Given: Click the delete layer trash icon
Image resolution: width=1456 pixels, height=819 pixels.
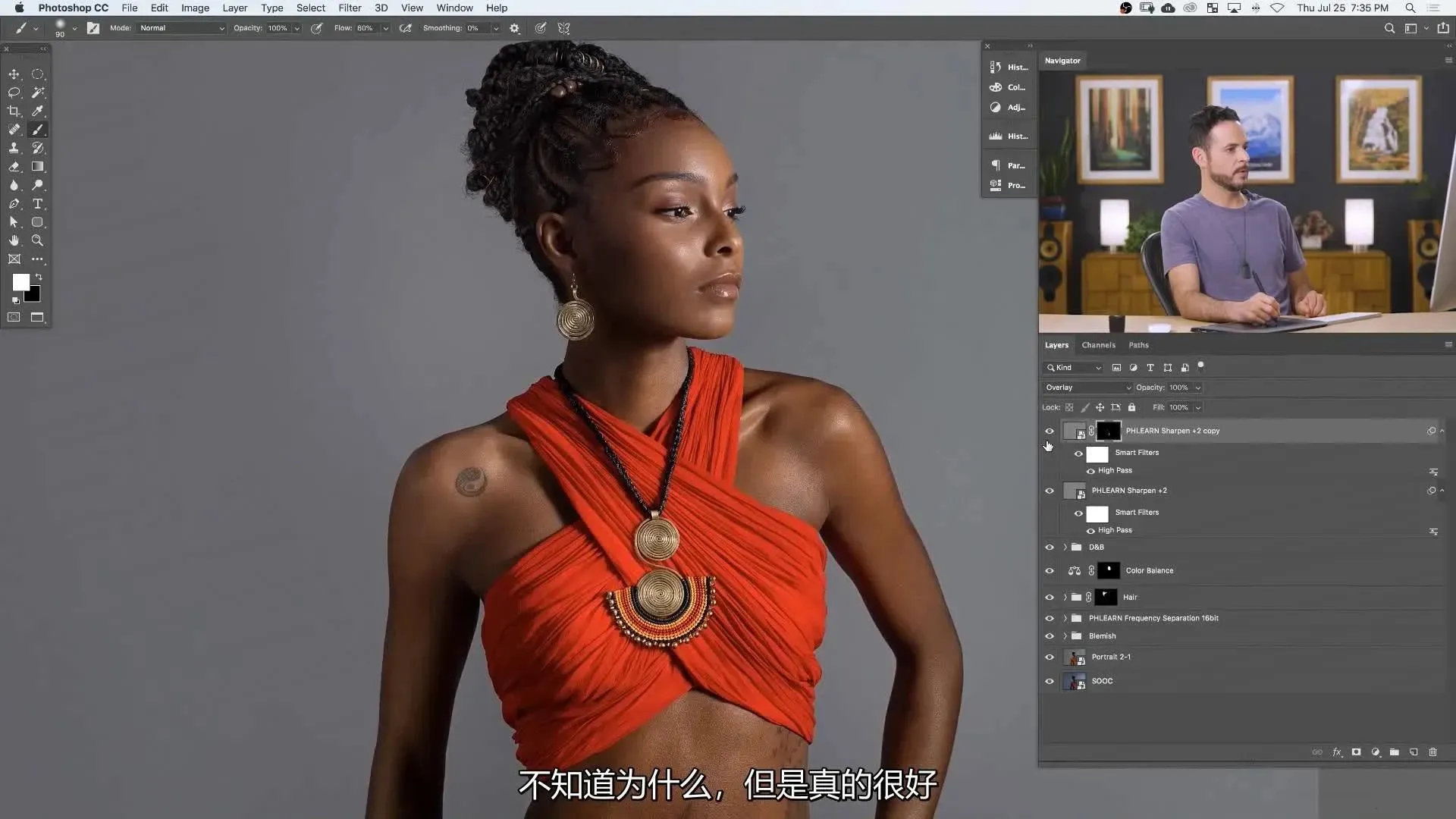Looking at the screenshot, I should (1432, 752).
